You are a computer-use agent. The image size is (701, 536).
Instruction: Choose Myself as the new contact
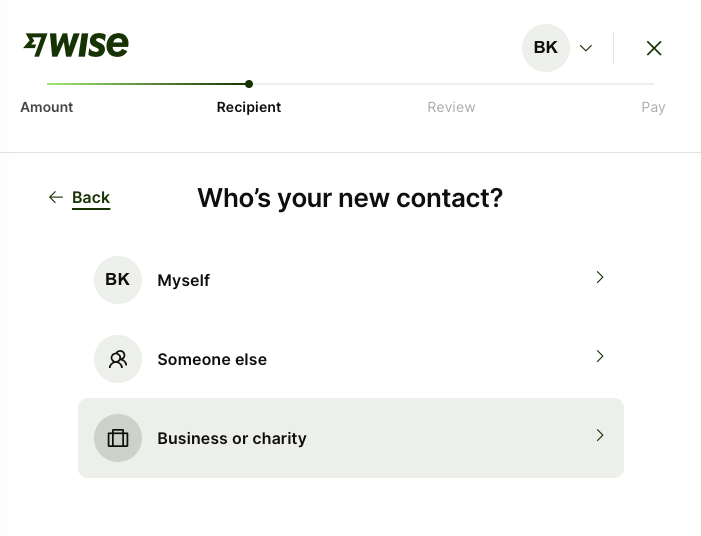184,280
